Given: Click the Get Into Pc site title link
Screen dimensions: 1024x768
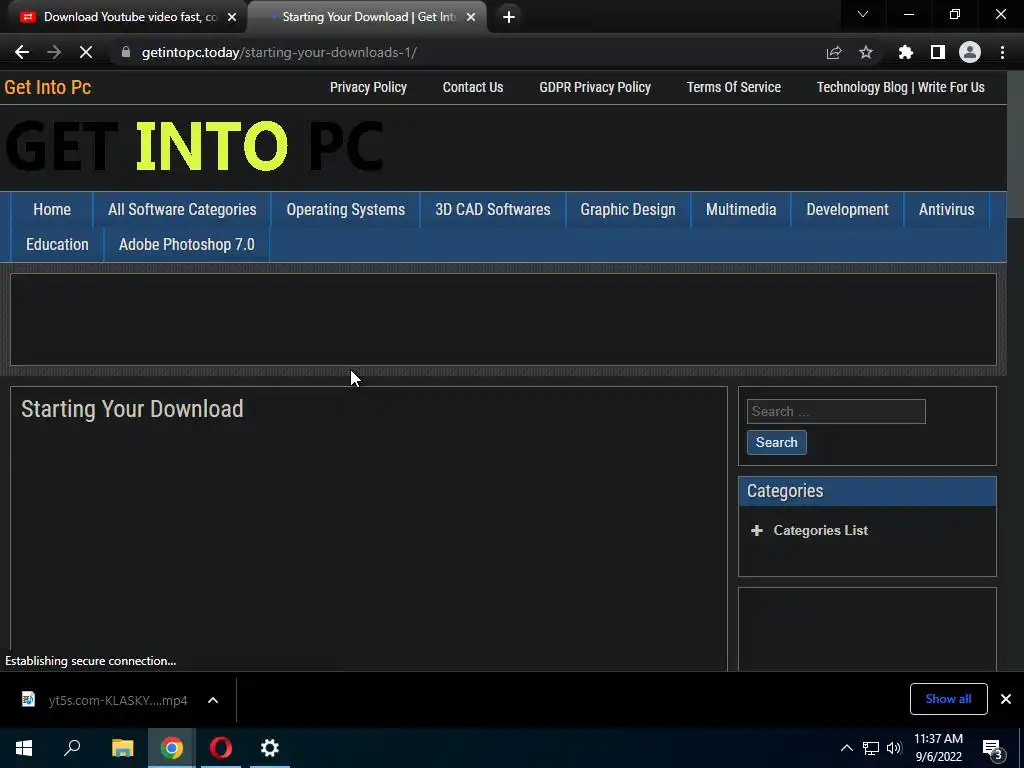Looking at the screenshot, I should tap(48, 87).
